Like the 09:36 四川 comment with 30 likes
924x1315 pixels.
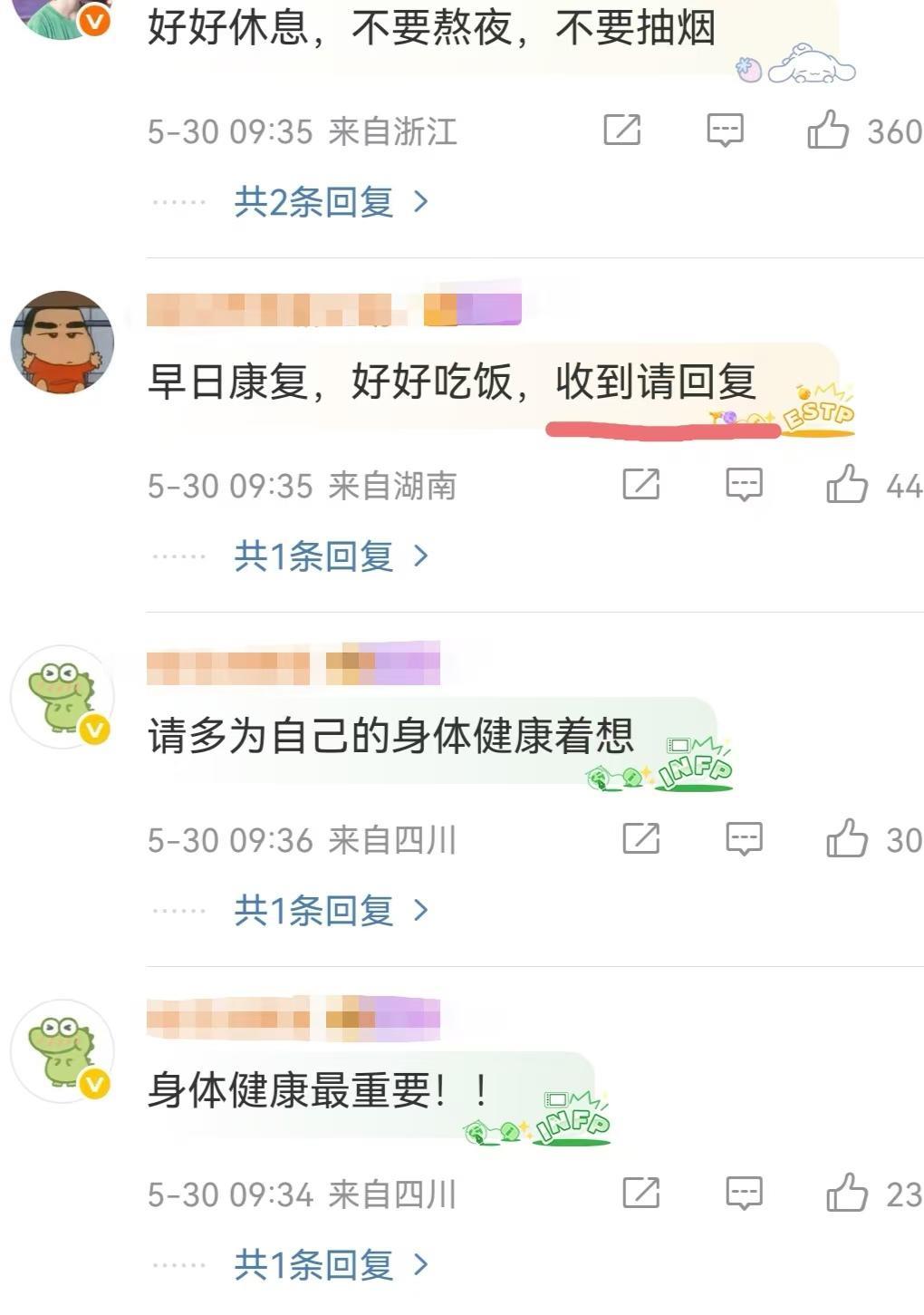click(x=847, y=839)
